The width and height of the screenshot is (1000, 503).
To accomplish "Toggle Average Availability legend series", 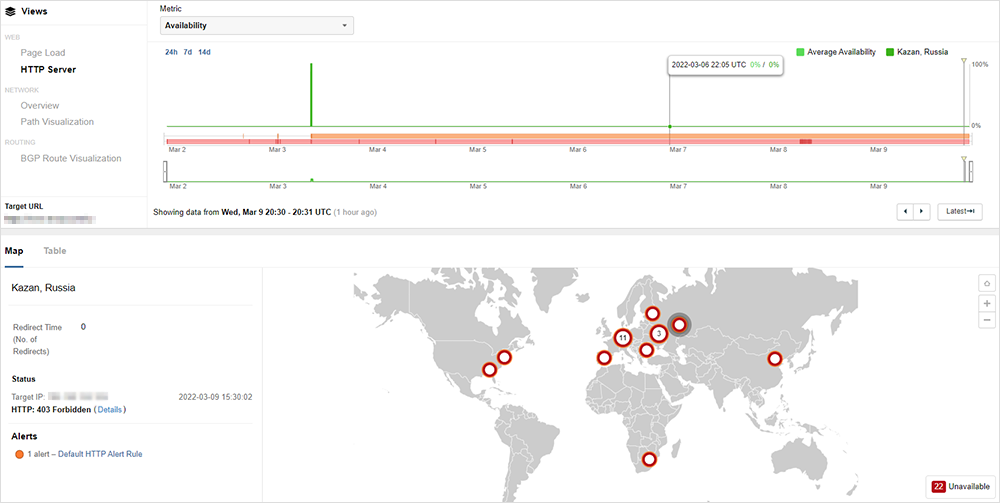I will pyautogui.click(x=836, y=52).
